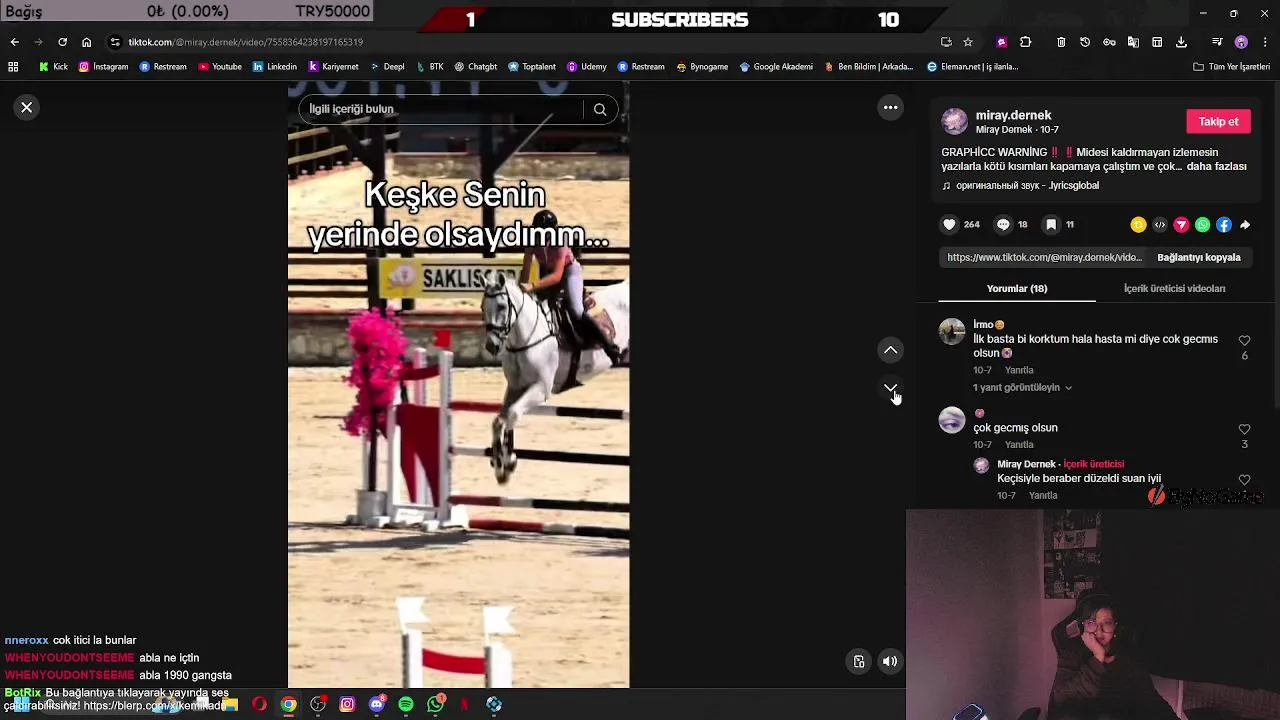Open browser downloads icon
Screen dimensions: 1280x720
click(1181, 42)
